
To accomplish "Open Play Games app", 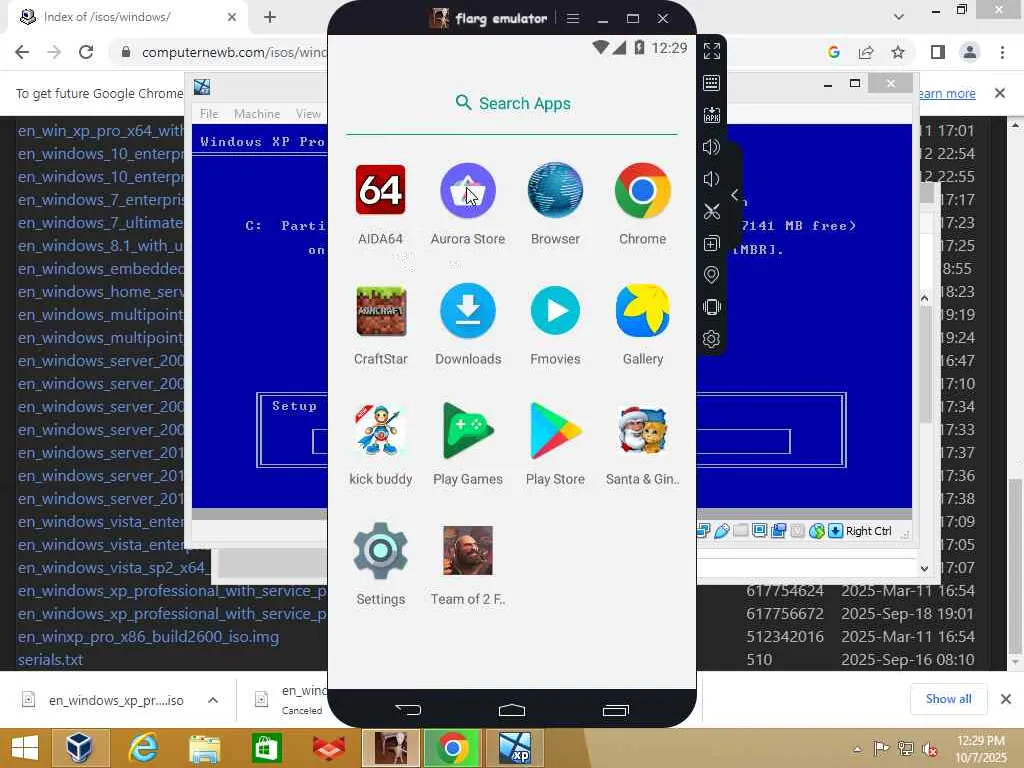I will click(468, 431).
